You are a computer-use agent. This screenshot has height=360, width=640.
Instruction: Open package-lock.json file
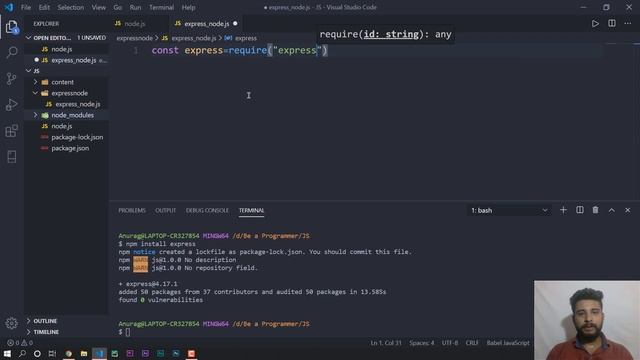click(66, 137)
